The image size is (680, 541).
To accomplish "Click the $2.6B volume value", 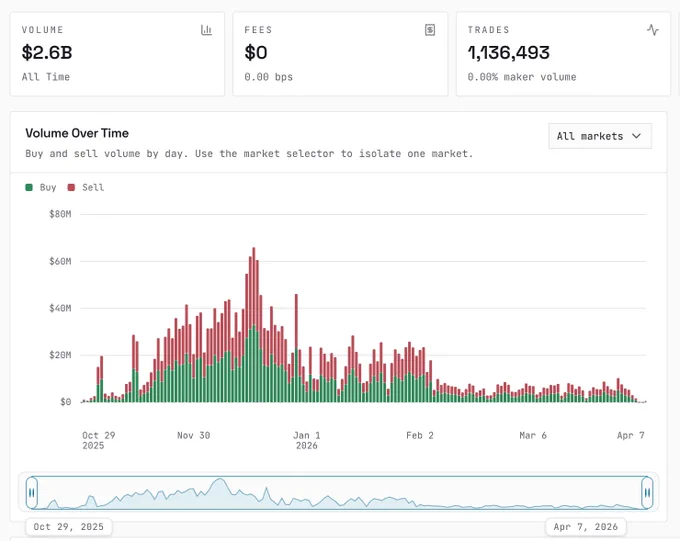I will pyautogui.click(x=47, y=53).
